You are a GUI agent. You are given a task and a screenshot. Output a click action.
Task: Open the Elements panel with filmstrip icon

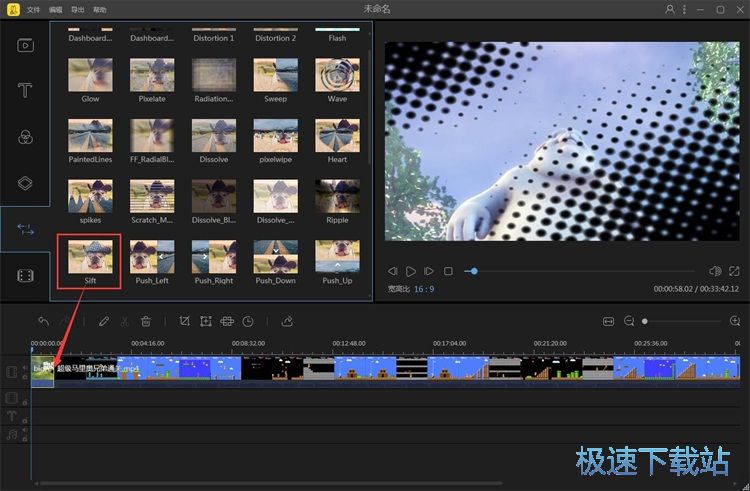(x=25, y=276)
